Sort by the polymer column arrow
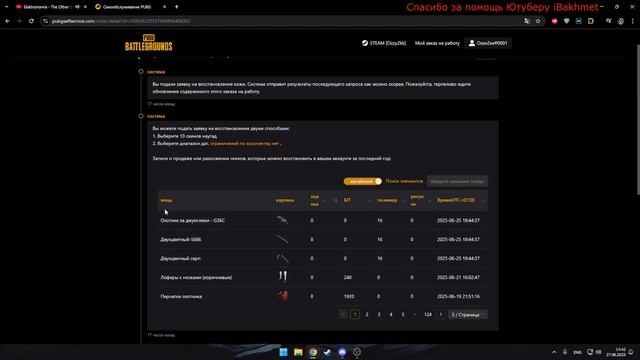Screen dimensions: 640x360 (x=402, y=200)
